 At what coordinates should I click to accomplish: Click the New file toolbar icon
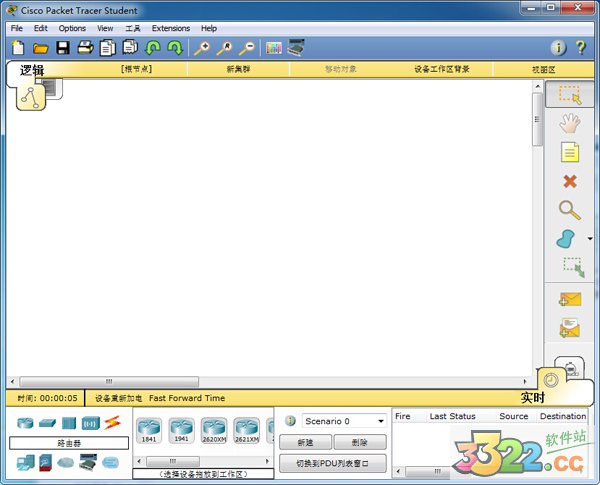pyautogui.click(x=18, y=48)
